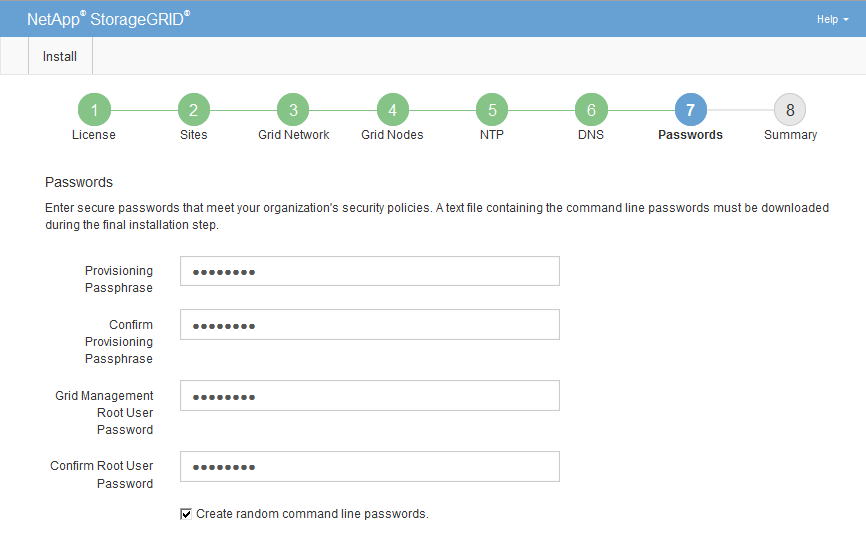Return to step 6 DNS circle
Screen dimensions: 866x534
[x=591, y=110]
